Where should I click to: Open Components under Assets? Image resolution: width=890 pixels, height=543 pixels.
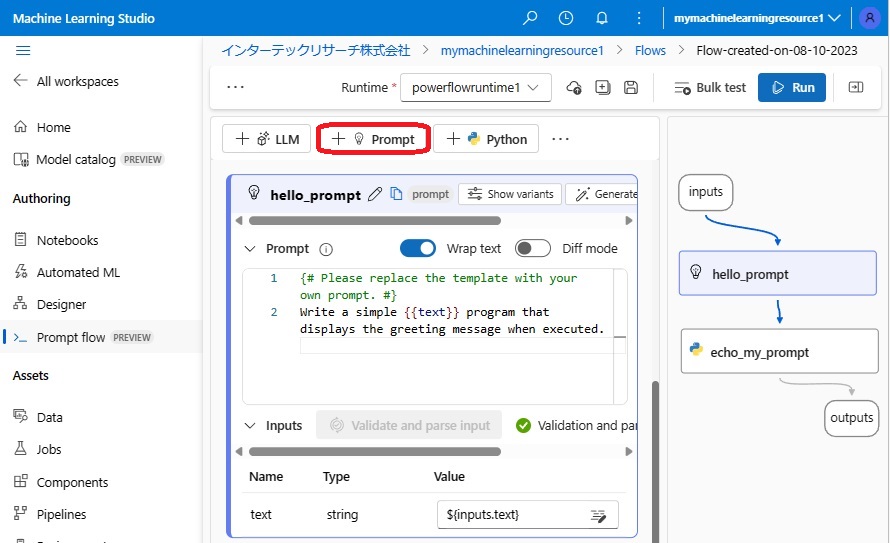pos(61,482)
